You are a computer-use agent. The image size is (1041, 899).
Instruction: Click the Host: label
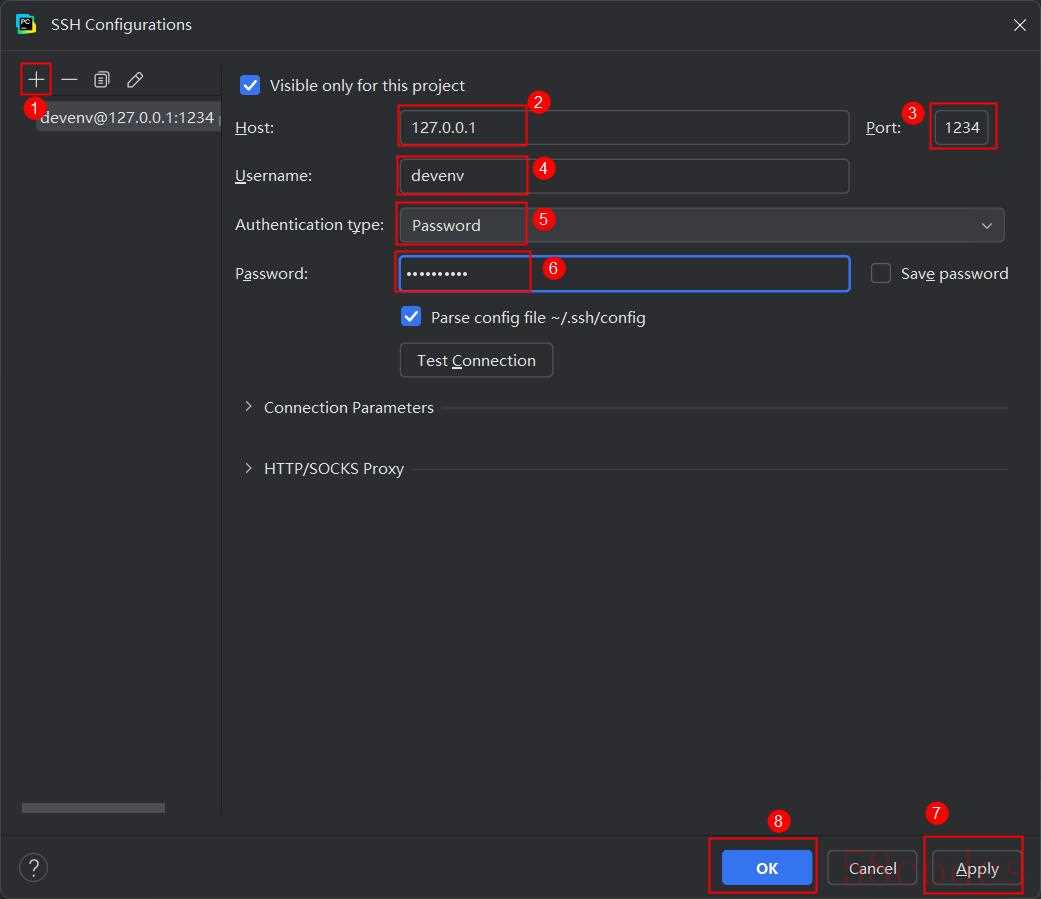click(x=254, y=127)
